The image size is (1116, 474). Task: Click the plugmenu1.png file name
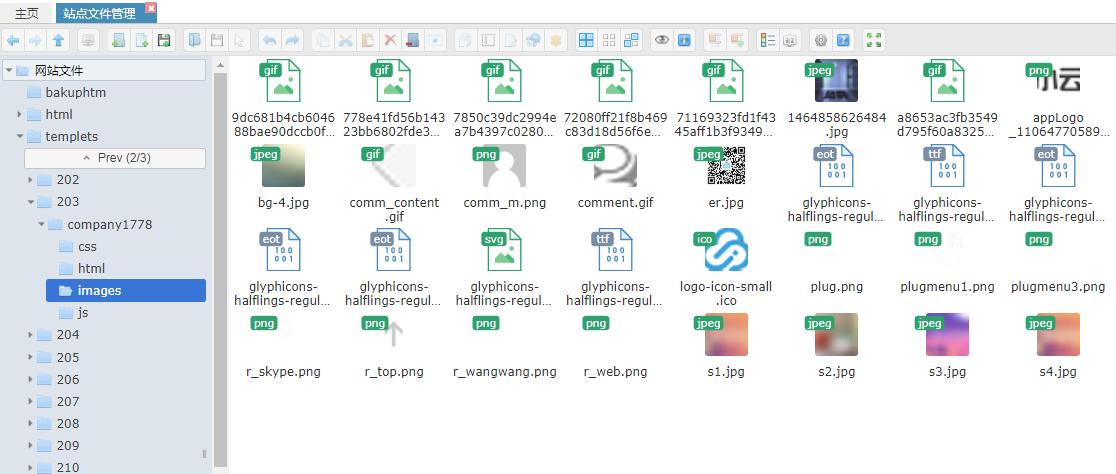pos(947,287)
